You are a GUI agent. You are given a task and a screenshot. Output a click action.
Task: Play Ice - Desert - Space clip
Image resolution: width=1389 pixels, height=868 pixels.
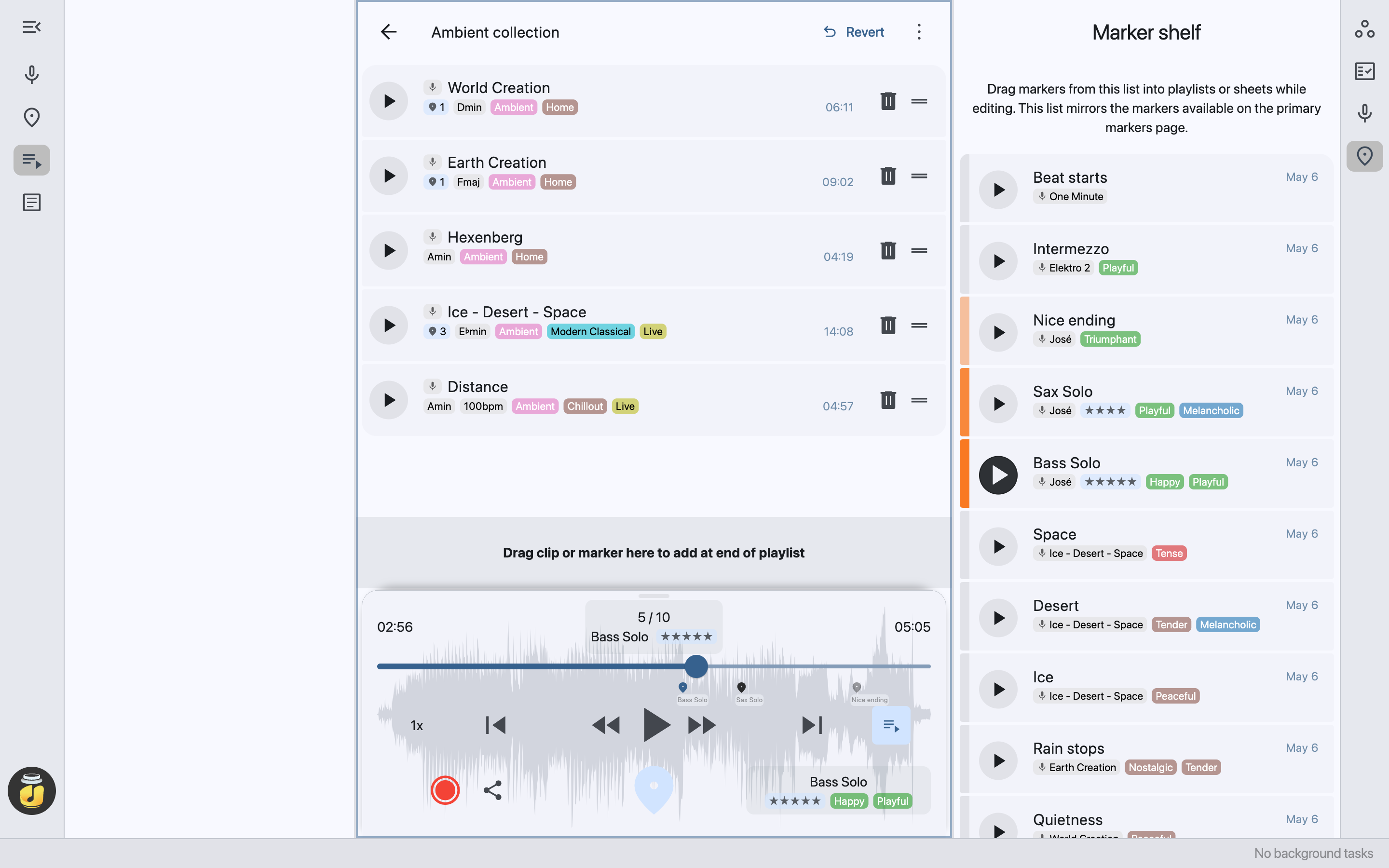(389, 325)
